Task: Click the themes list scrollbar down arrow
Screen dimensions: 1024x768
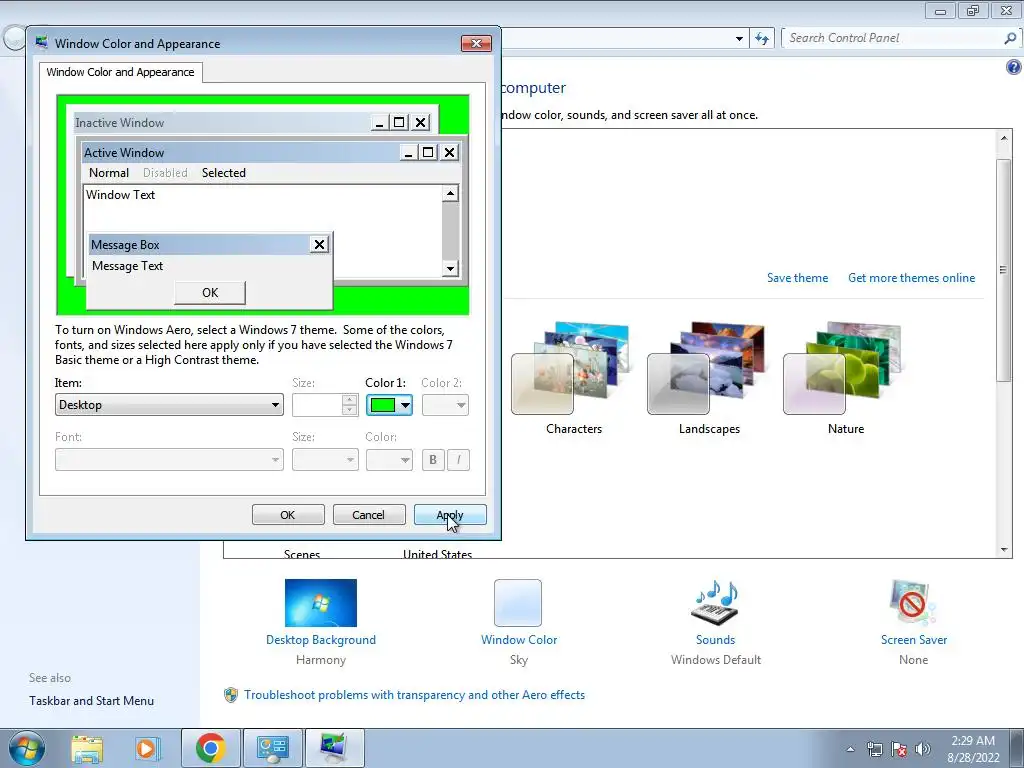Action: pos(1004,550)
